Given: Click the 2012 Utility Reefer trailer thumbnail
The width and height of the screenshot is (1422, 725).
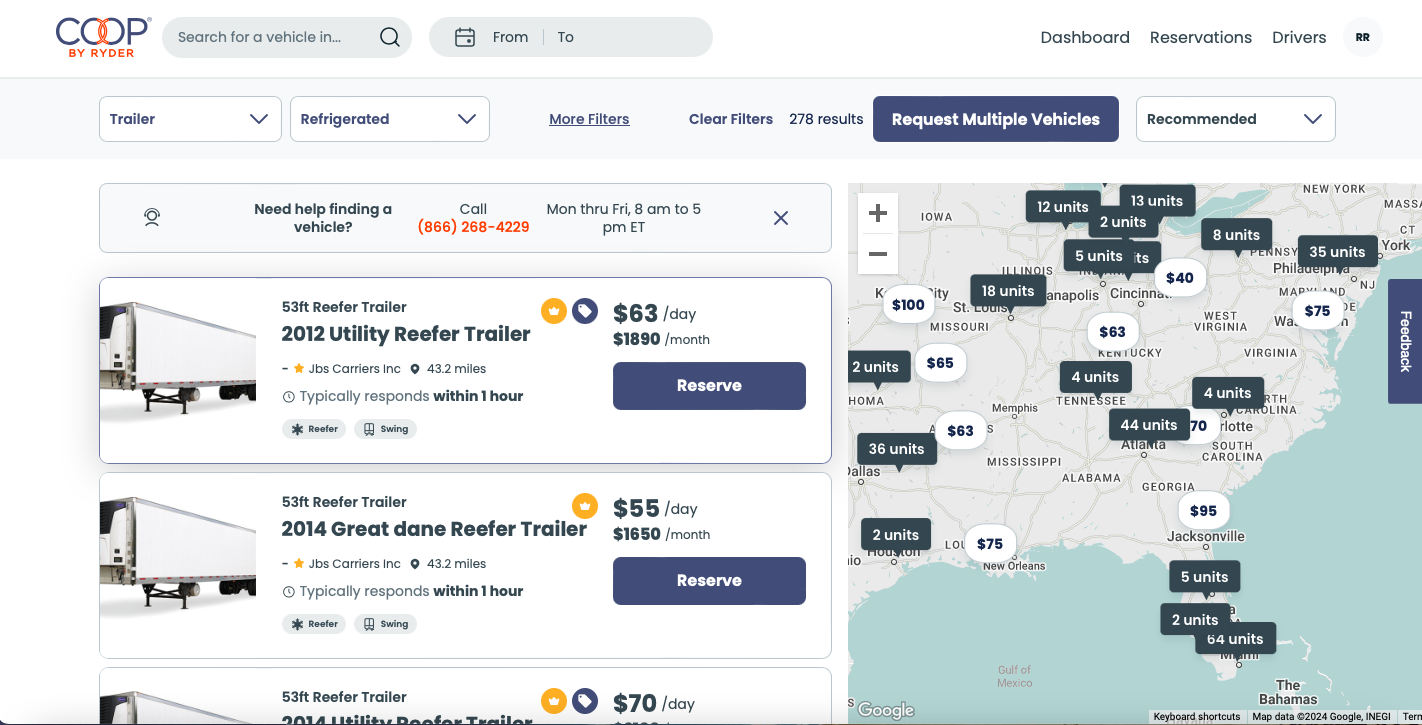Looking at the screenshot, I should pyautogui.click(x=178, y=358).
